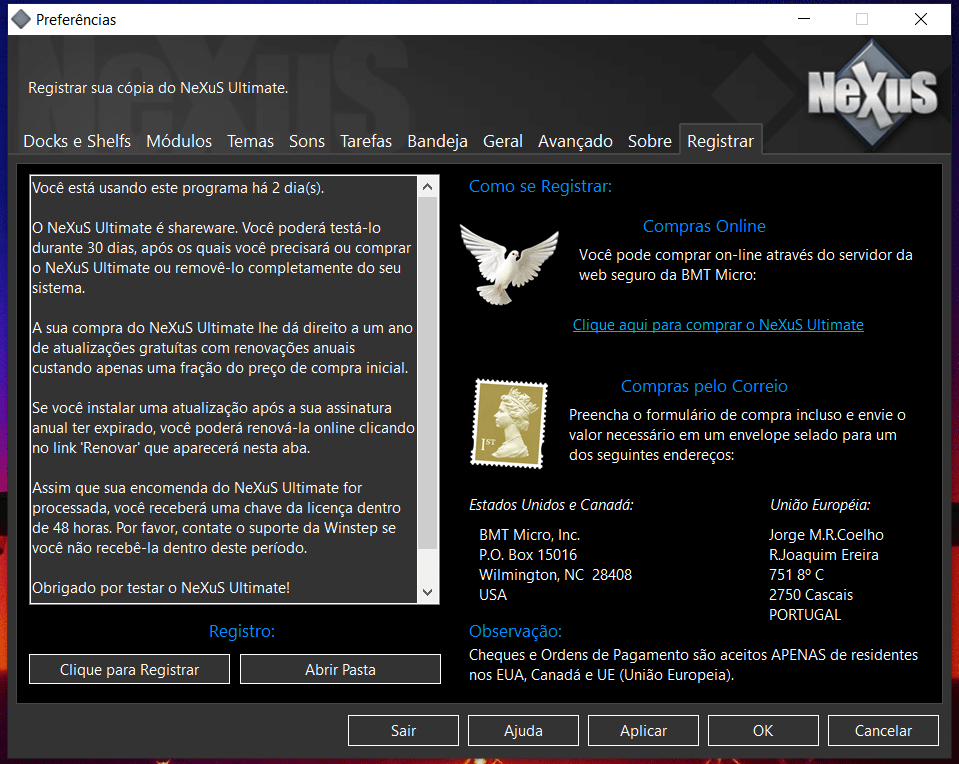Switch to the Avançado tab
Image resolution: width=959 pixels, height=764 pixels.
click(x=575, y=141)
